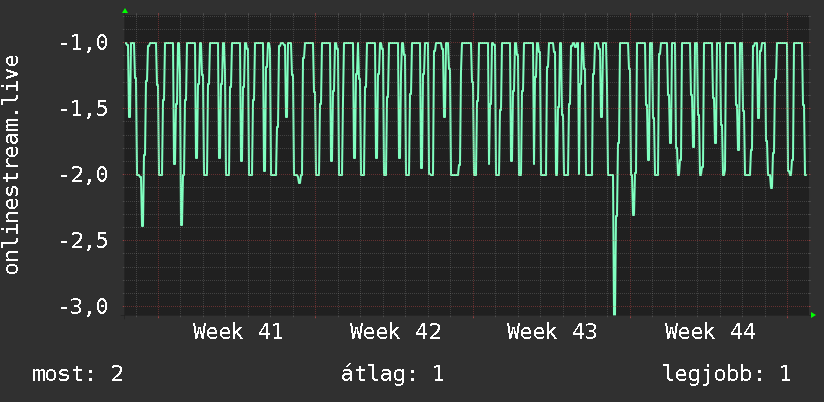
Task: Click the 'most: 2' statistic
Action: coord(78,374)
